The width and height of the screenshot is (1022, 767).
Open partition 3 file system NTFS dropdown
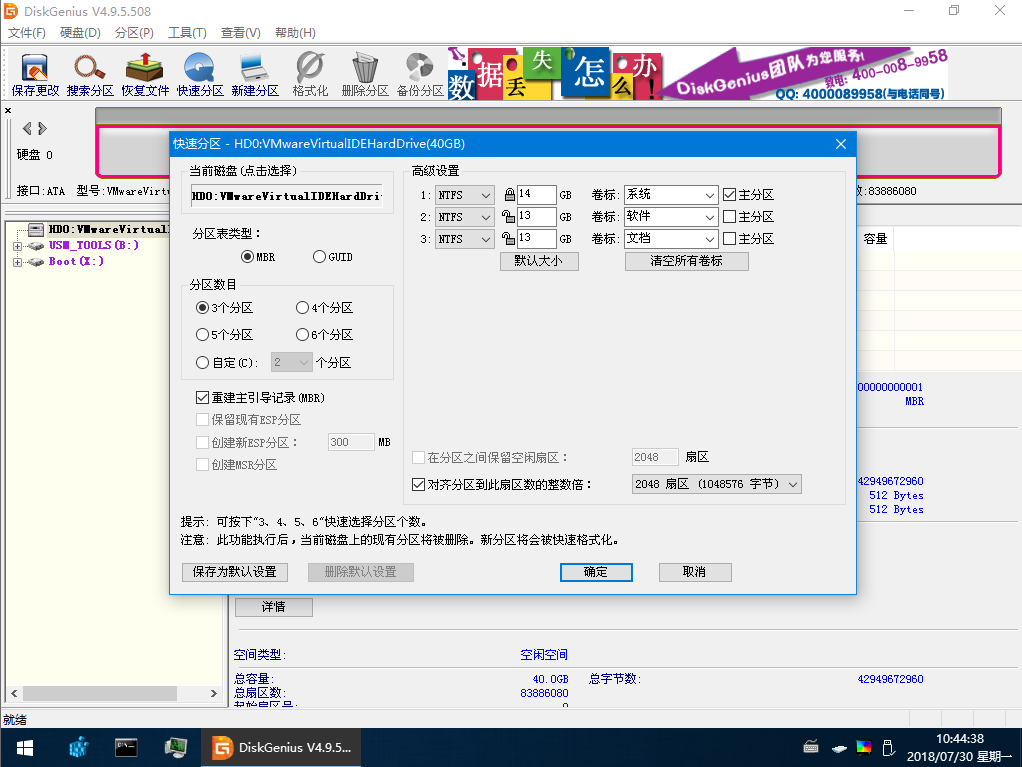tap(464, 239)
